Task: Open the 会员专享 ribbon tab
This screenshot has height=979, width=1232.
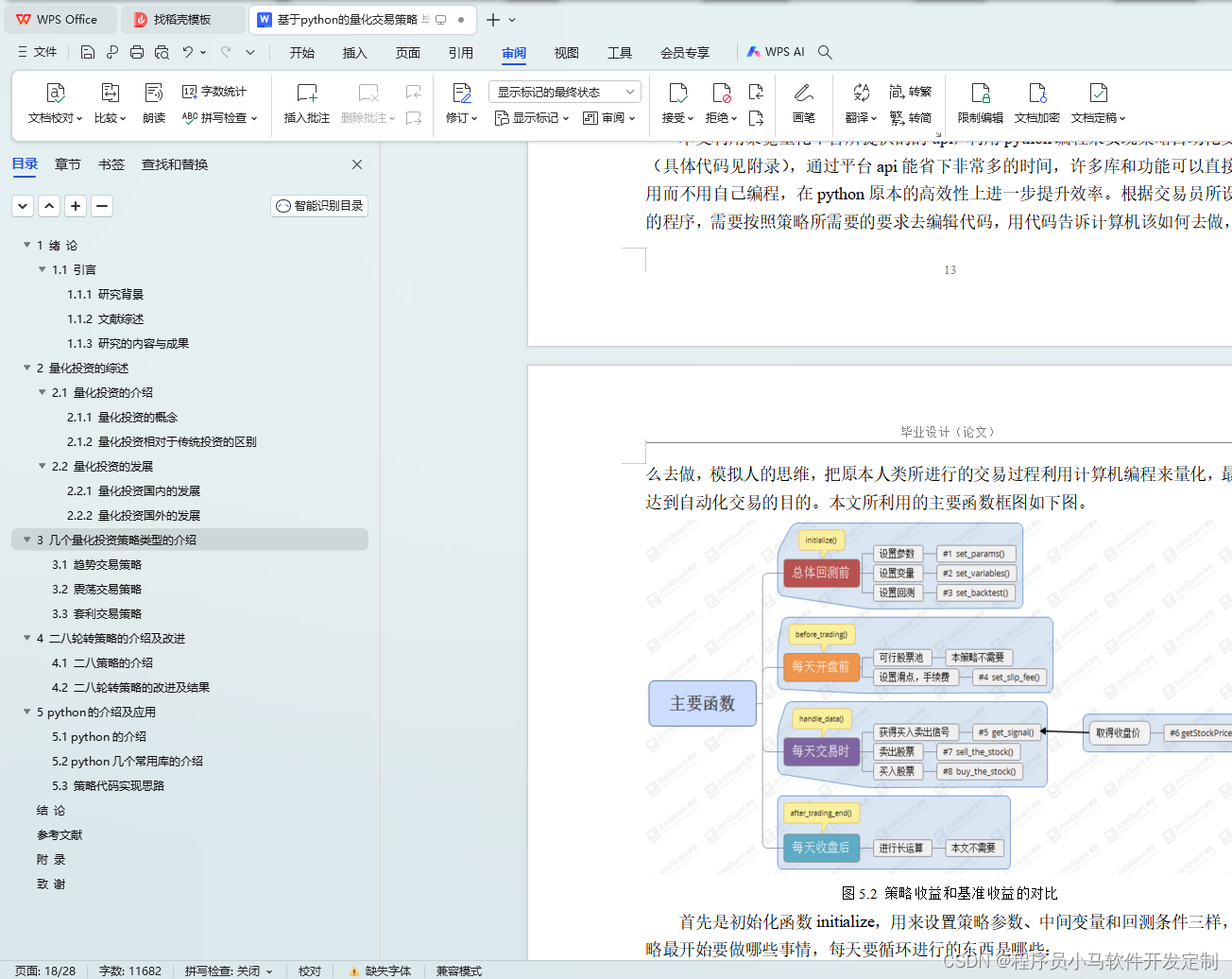Action: [685, 52]
